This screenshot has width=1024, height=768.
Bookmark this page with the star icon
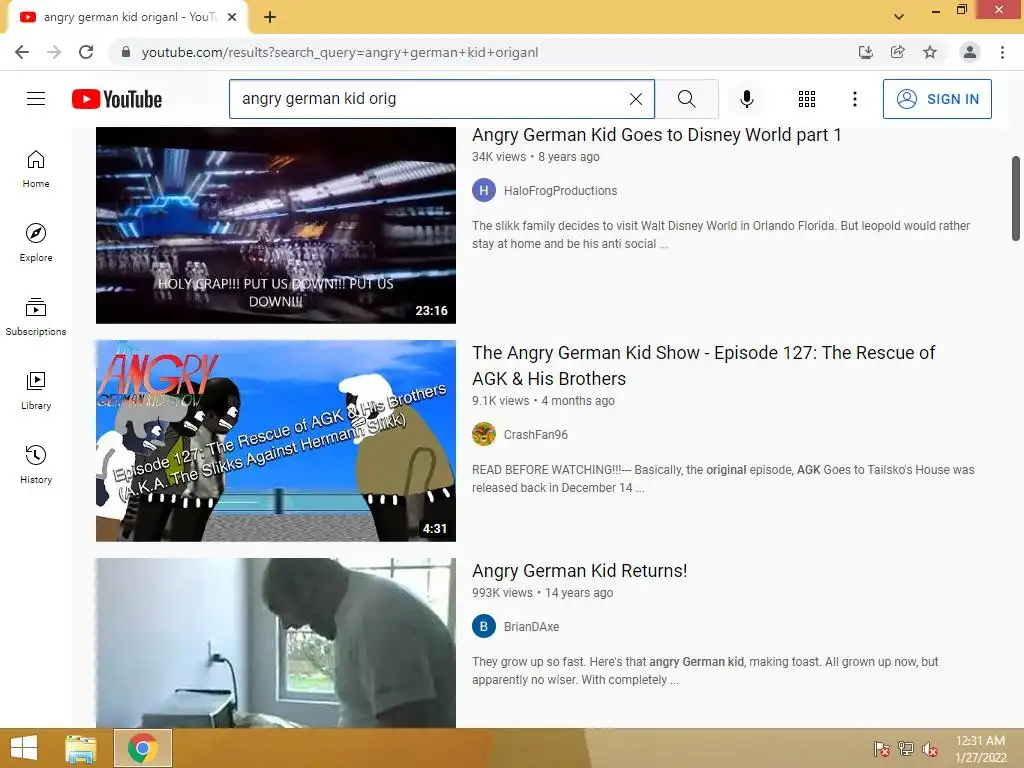click(x=930, y=52)
